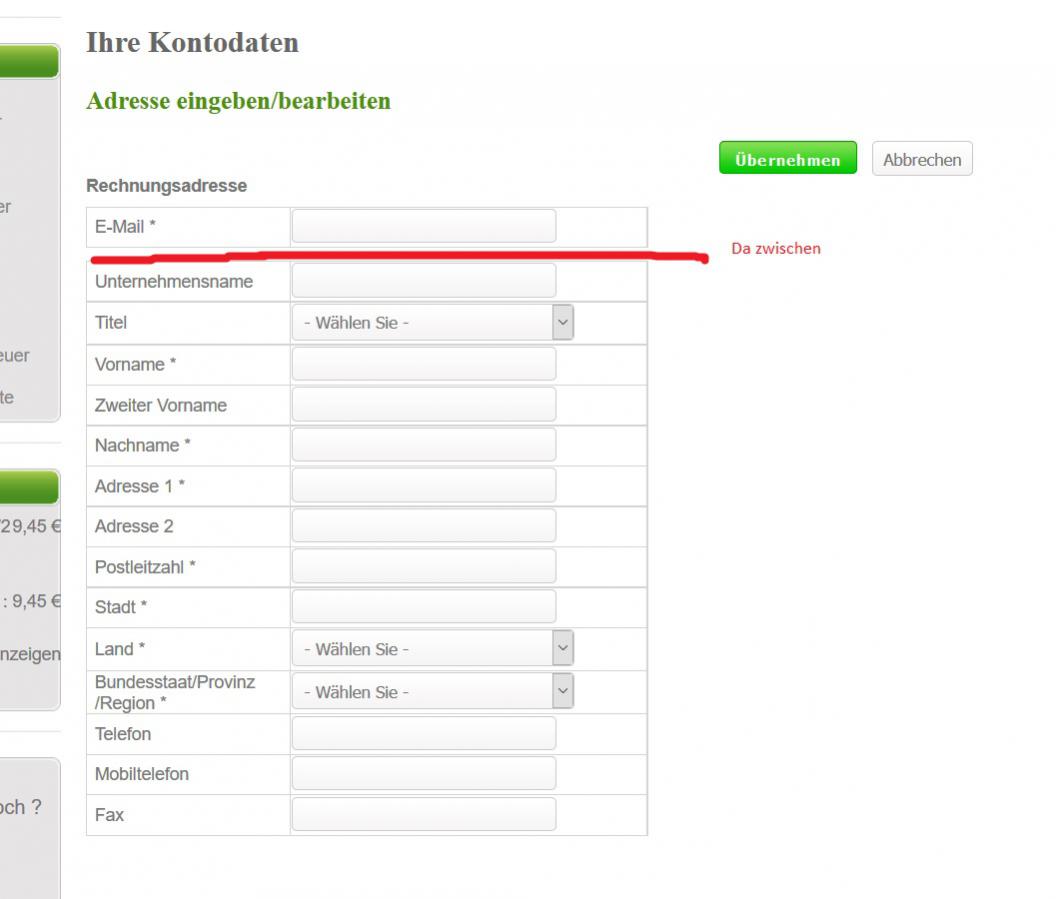Open the Titel dropdown
Viewport: 1056px width, 899px height.
pos(432,323)
